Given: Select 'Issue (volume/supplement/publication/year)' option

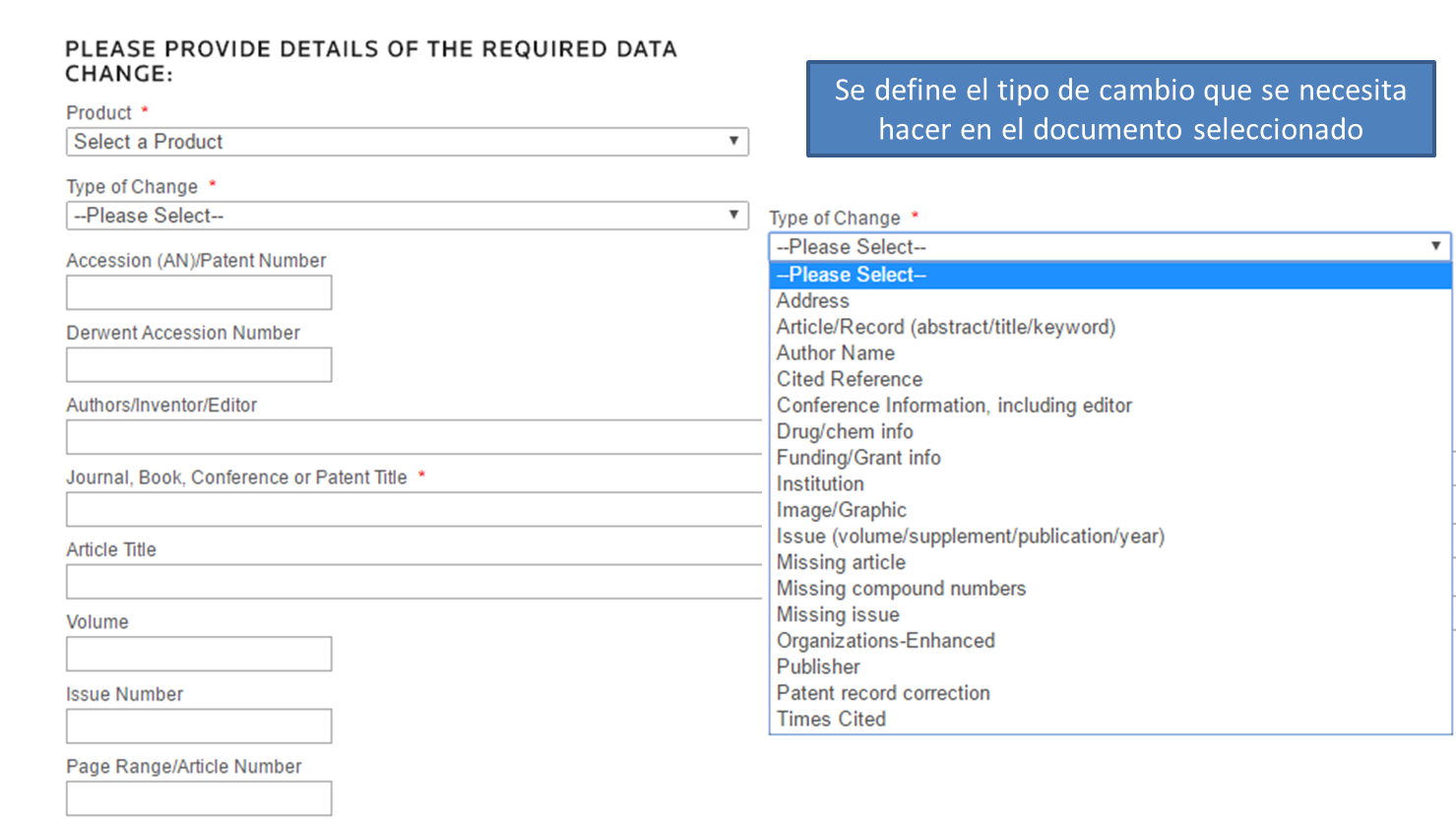Looking at the screenshot, I should tap(1109, 537).
